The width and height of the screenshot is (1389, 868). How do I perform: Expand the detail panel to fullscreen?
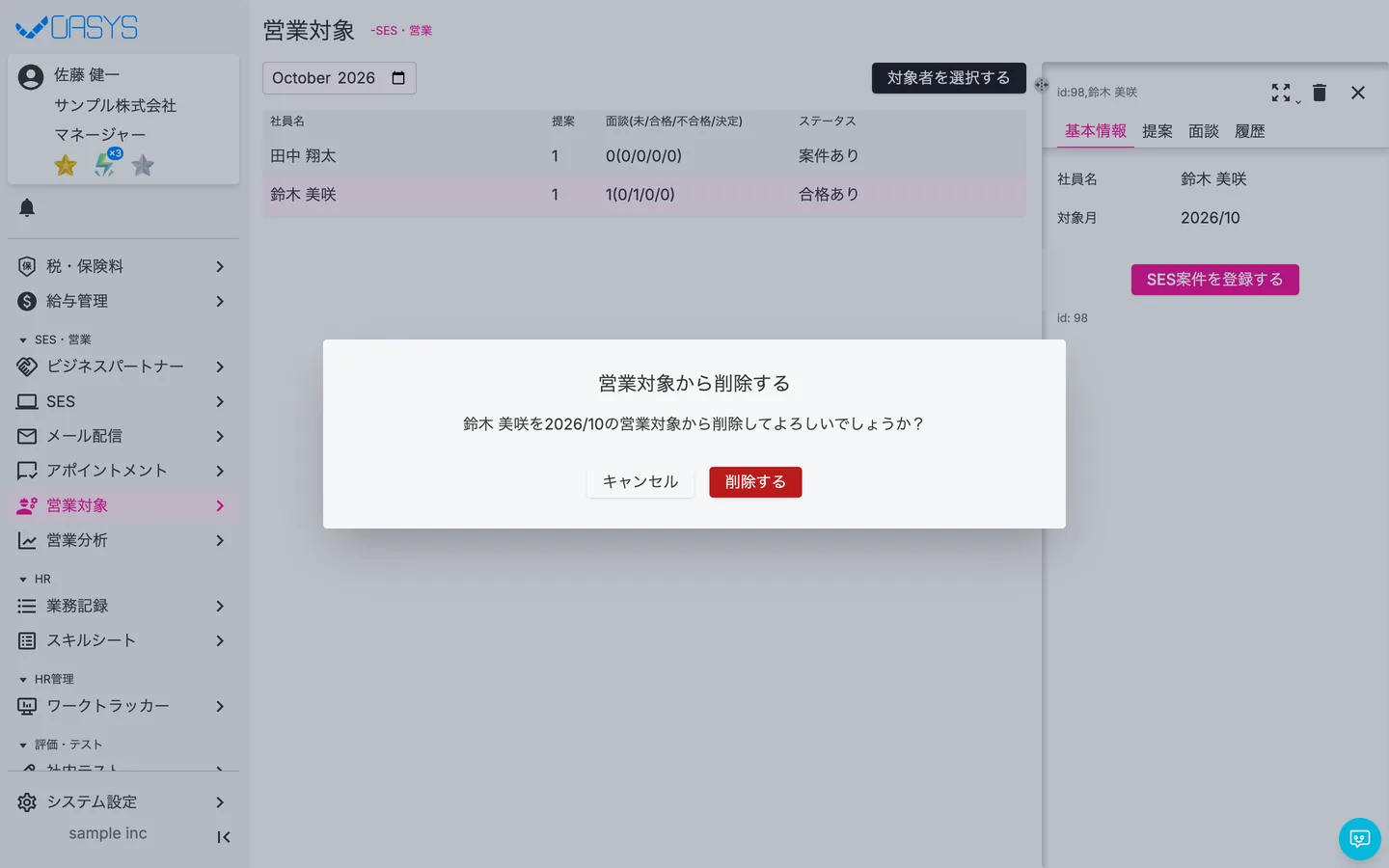pyautogui.click(x=1281, y=93)
